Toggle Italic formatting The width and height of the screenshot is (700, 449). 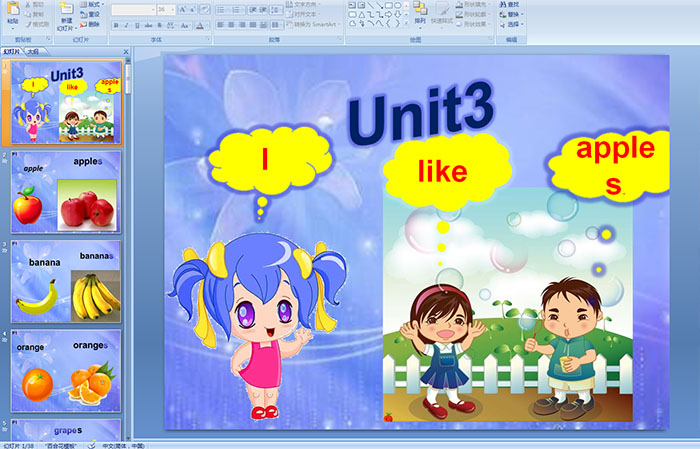click(126, 25)
